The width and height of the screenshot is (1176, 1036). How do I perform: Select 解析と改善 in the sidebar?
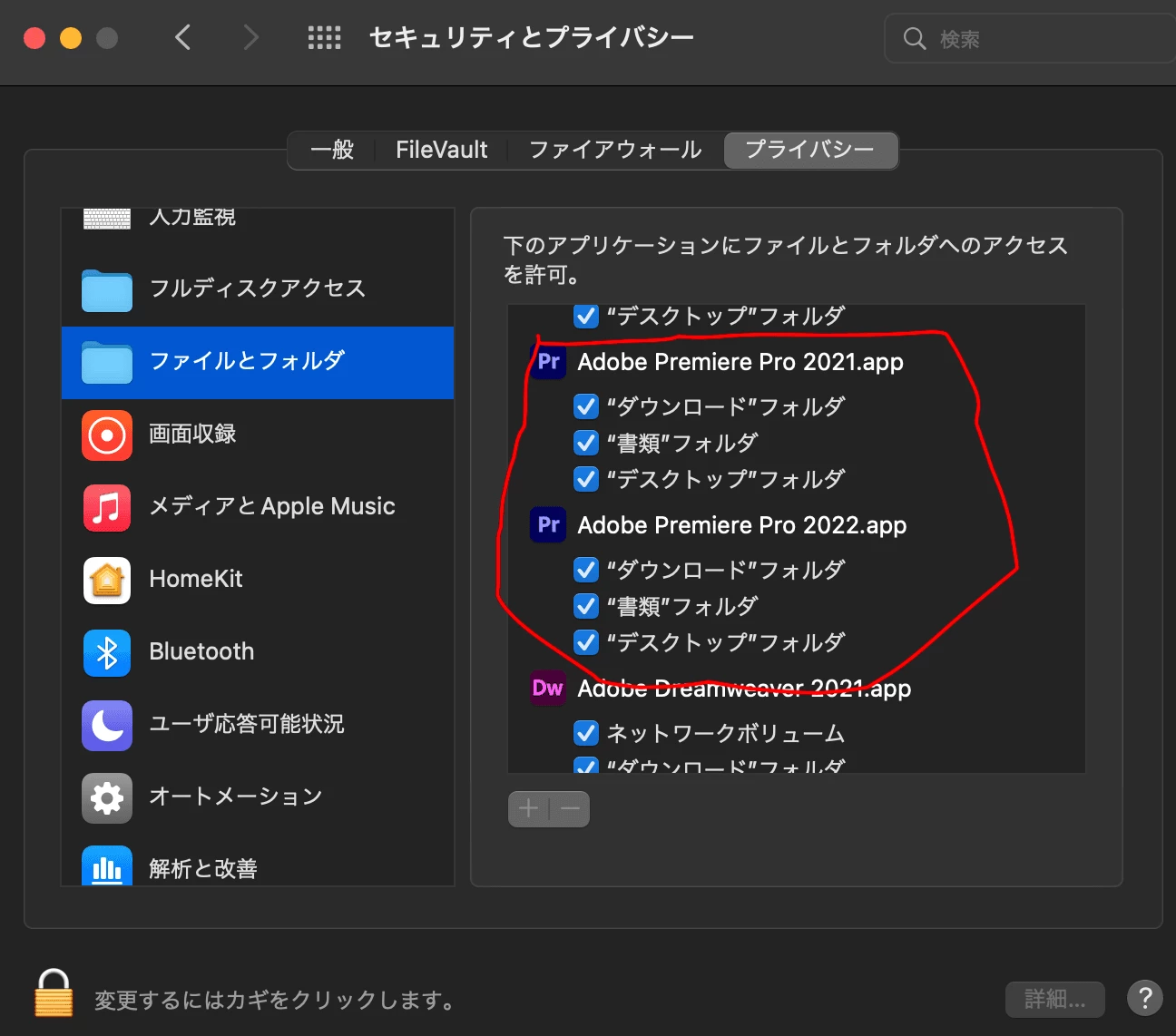(x=258, y=861)
